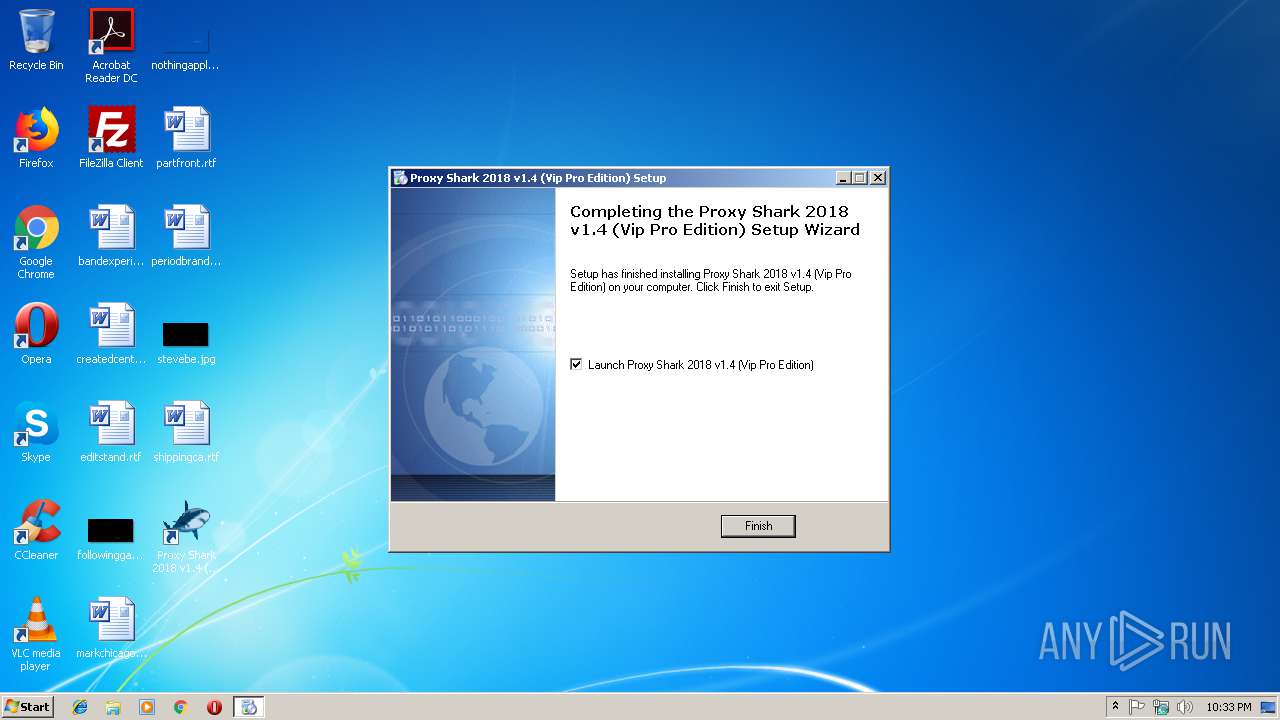The width and height of the screenshot is (1280, 720).
Task: Uncheck Launch Proxy Shark 2018 checkbox
Action: 576,364
